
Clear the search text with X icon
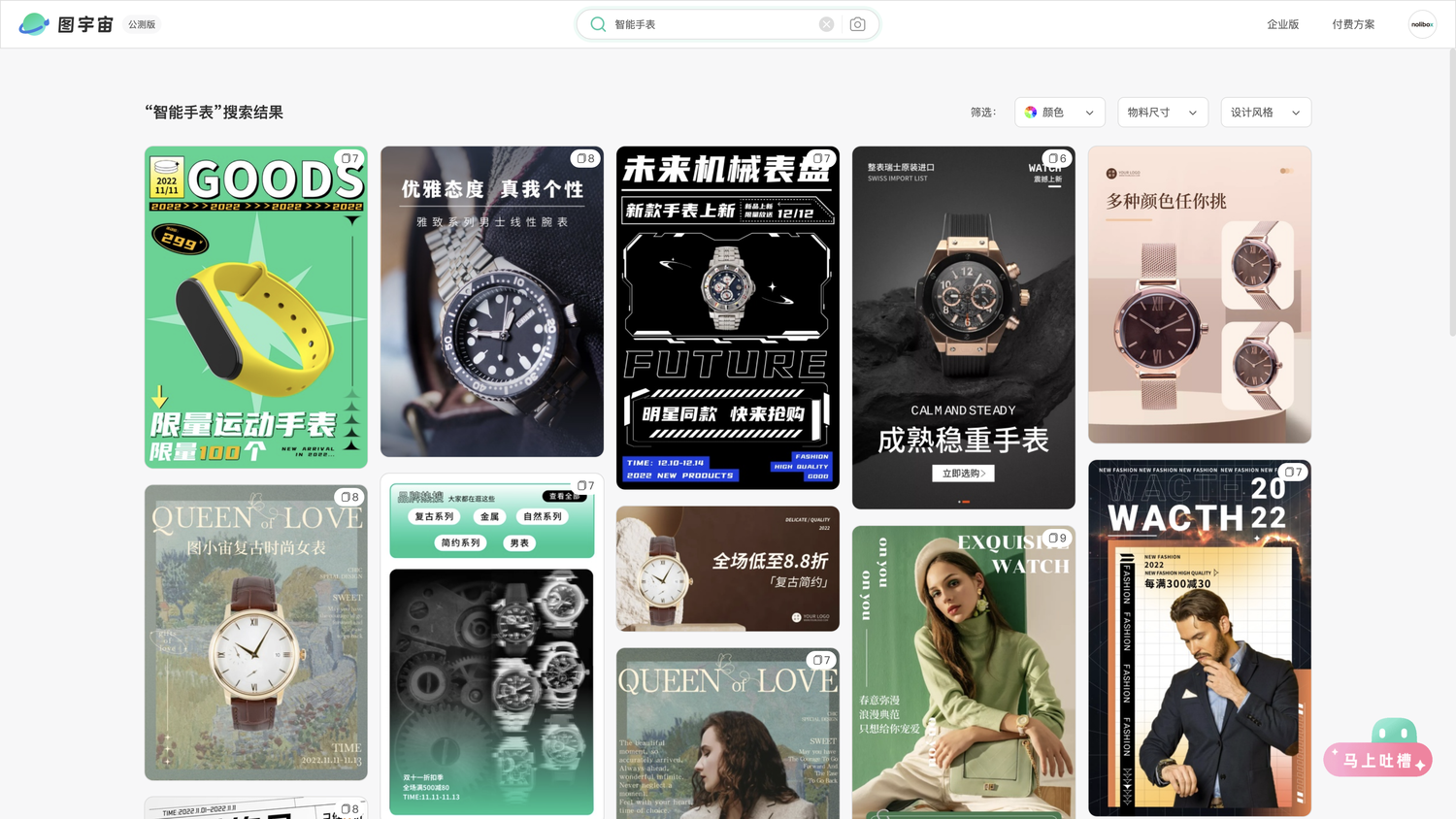pos(826,24)
